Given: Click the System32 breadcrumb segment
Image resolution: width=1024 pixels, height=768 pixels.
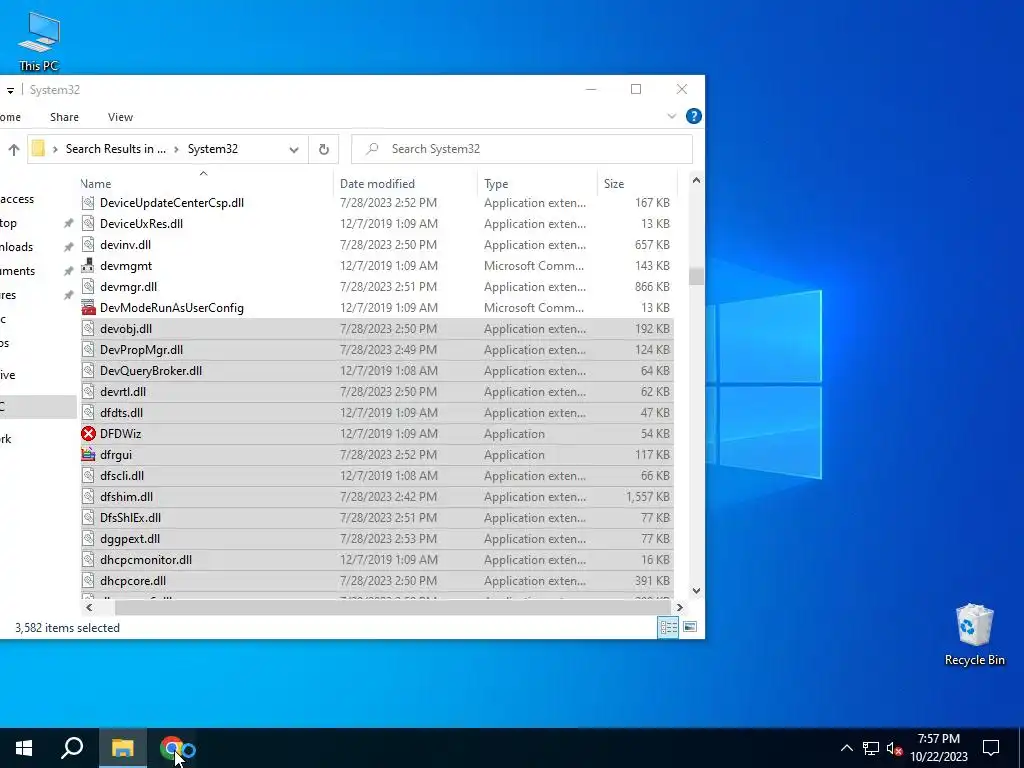Looking at the screenshot, I should coord(213,149).
